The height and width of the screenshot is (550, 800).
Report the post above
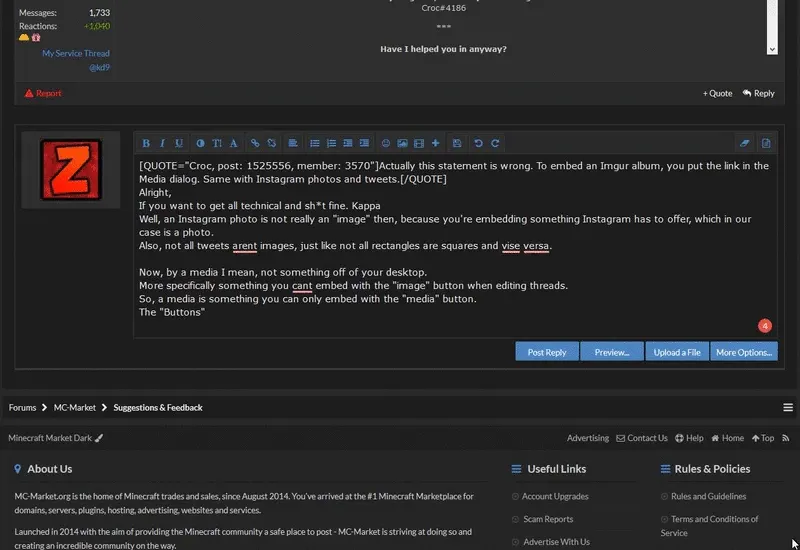pyautogui.click(x=43, y=93)
